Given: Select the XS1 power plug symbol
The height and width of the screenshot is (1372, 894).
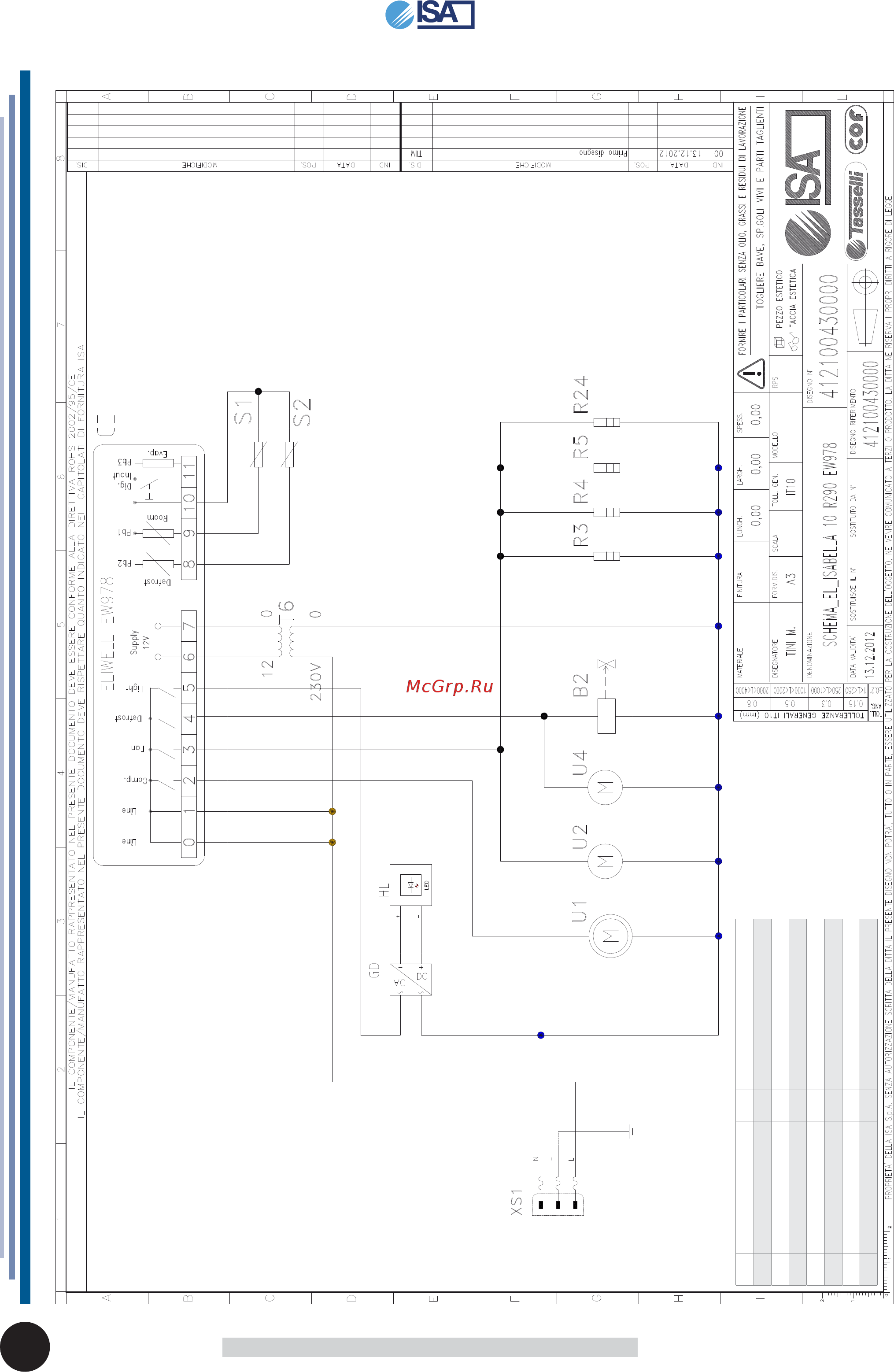Looking at the screenshot, I should 558,1204.
